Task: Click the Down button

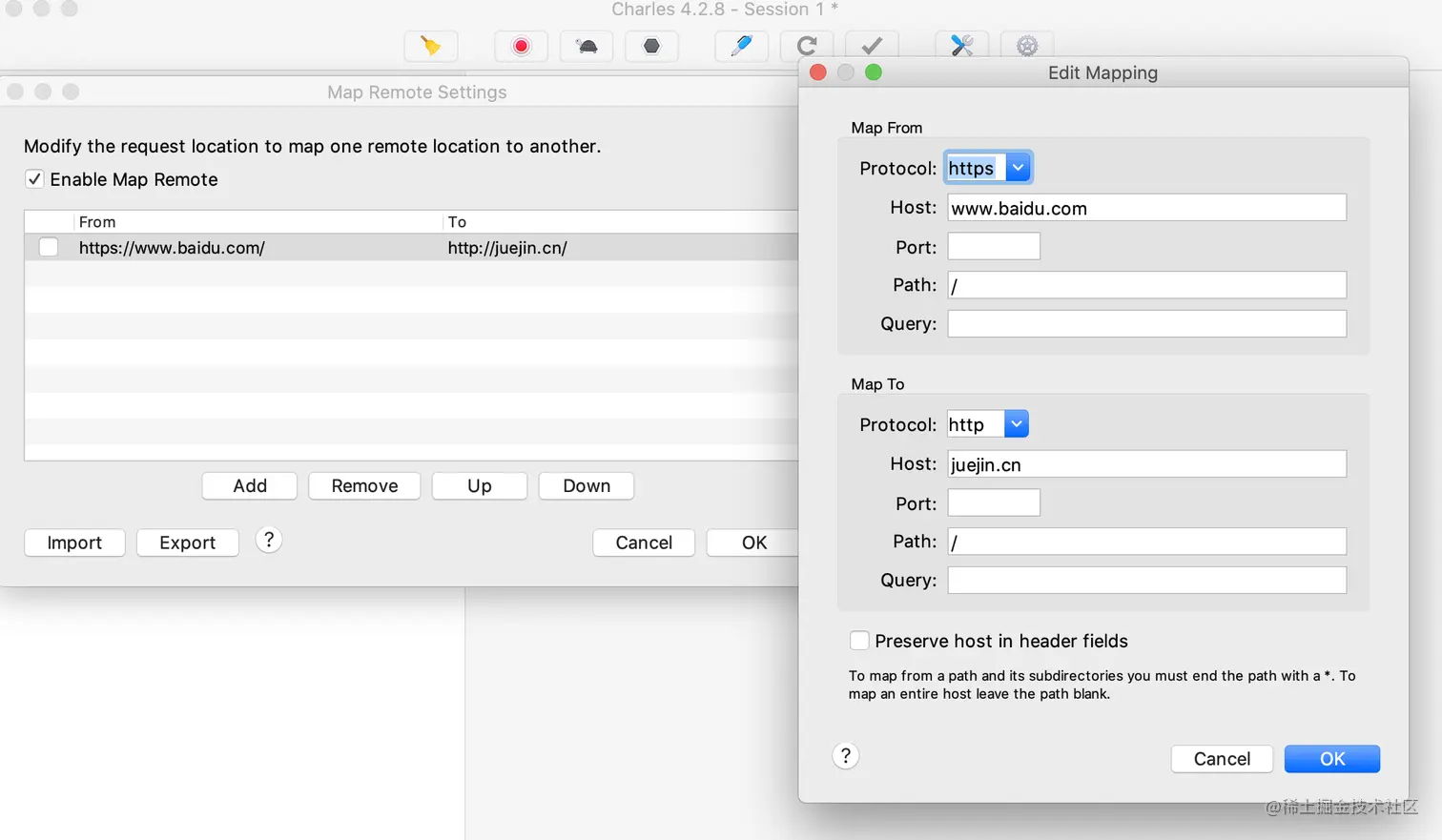Action: [x=587, y=485]
